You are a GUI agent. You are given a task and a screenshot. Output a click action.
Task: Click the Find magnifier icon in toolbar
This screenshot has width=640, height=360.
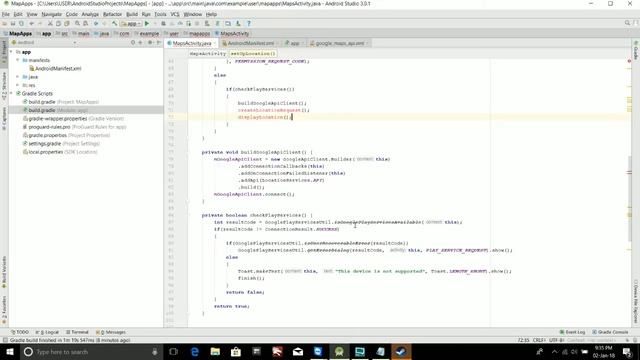[x=77, y=24]
